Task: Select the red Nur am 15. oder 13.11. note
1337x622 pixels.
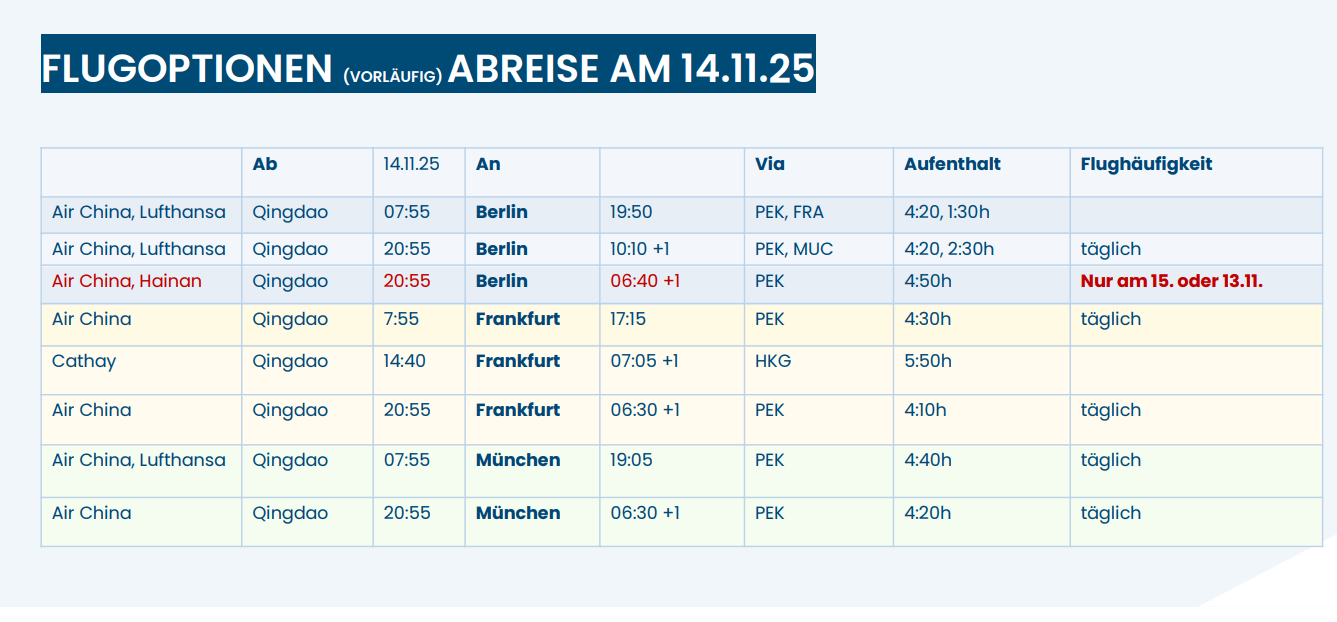Action: [x=1171, y=281]
